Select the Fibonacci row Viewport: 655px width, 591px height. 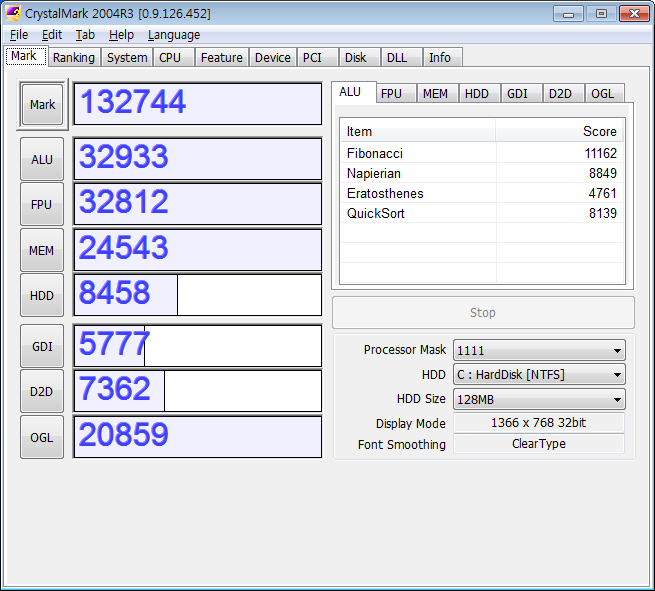coord(482,153)
